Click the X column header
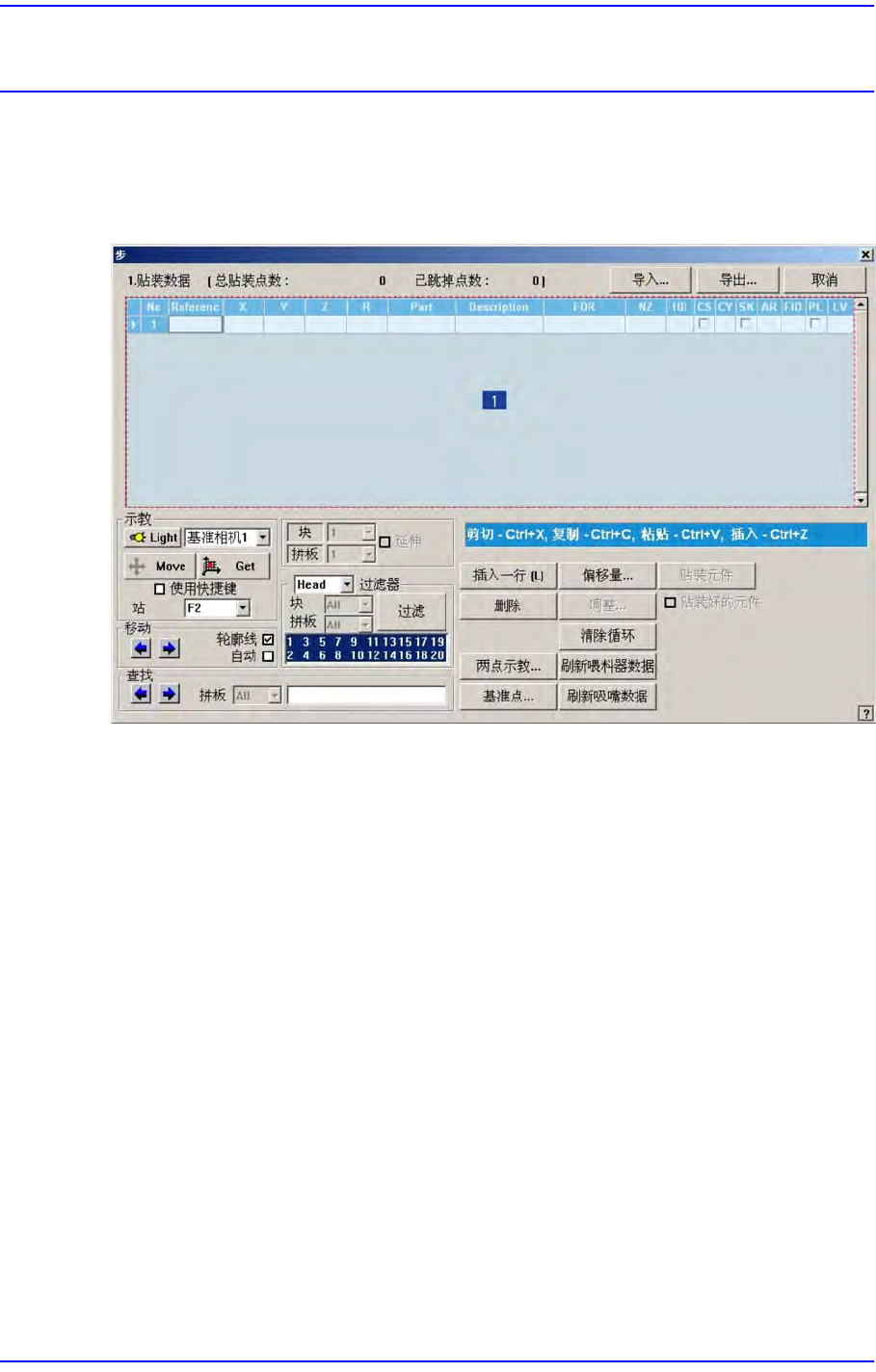876x1372 pixels. tap(244, 307)
